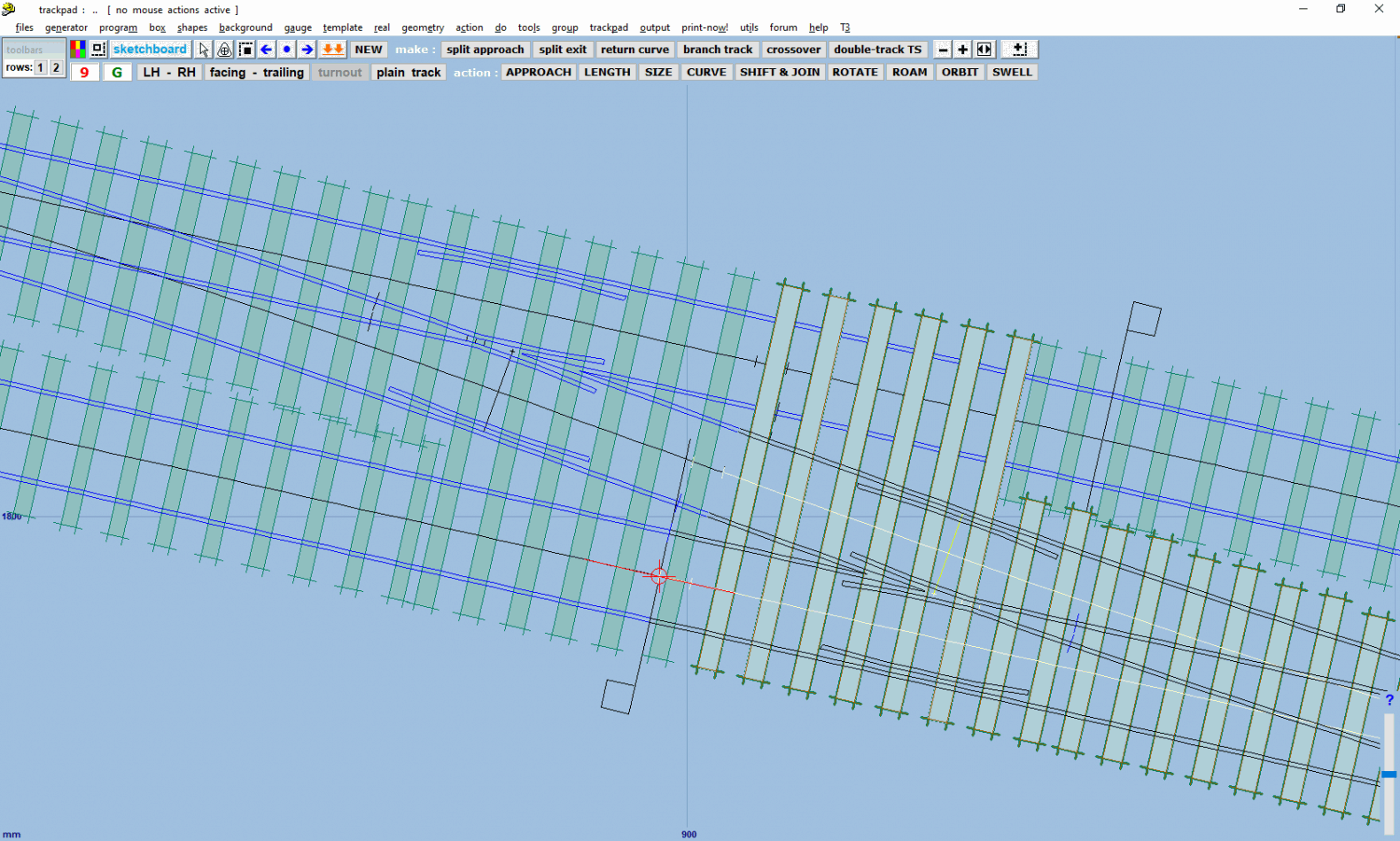Open the print-now! menu
This screenshot has width=1400, height=841.
[704, 27]
